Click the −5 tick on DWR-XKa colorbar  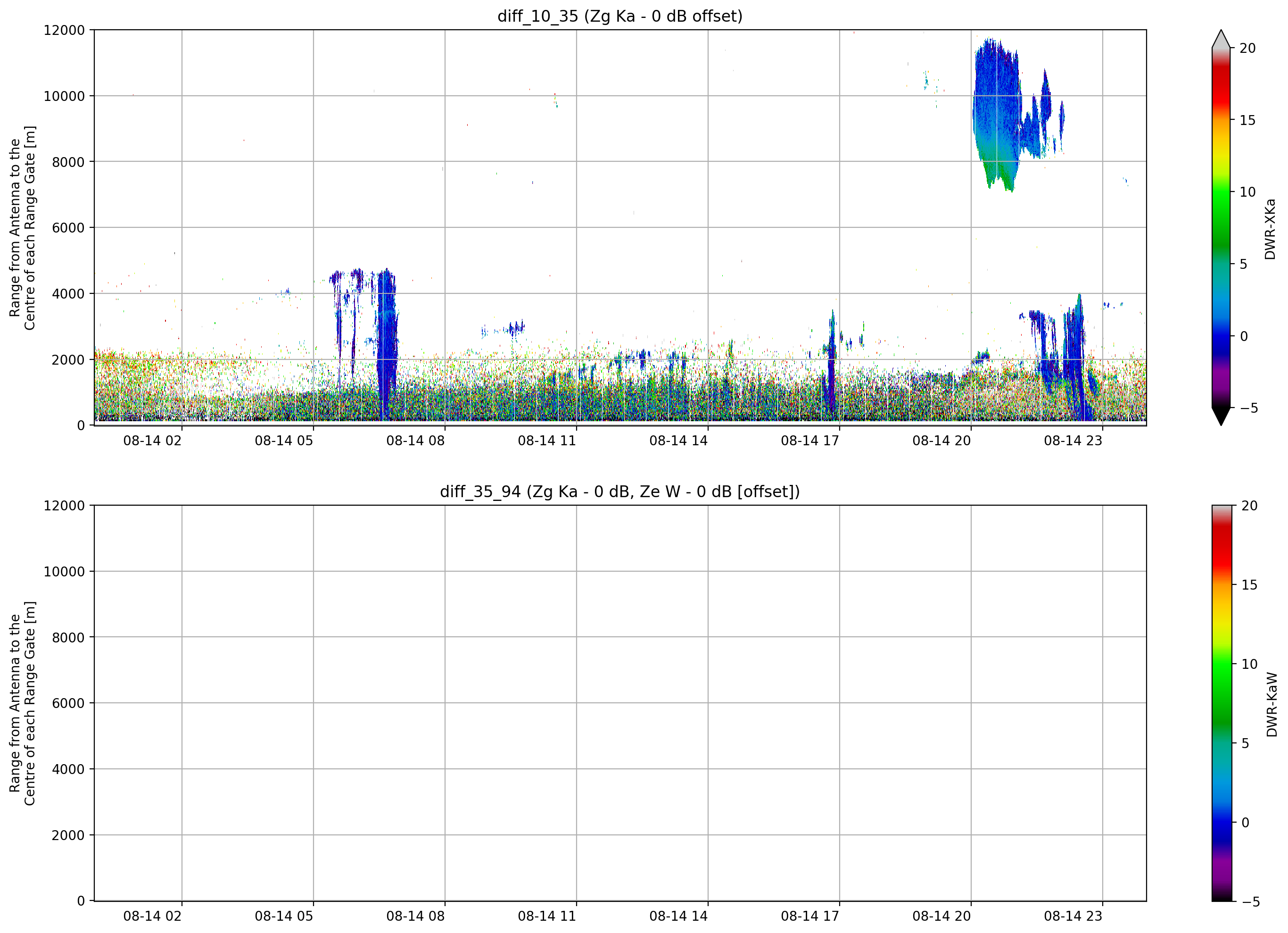(x=1249, y=408)
